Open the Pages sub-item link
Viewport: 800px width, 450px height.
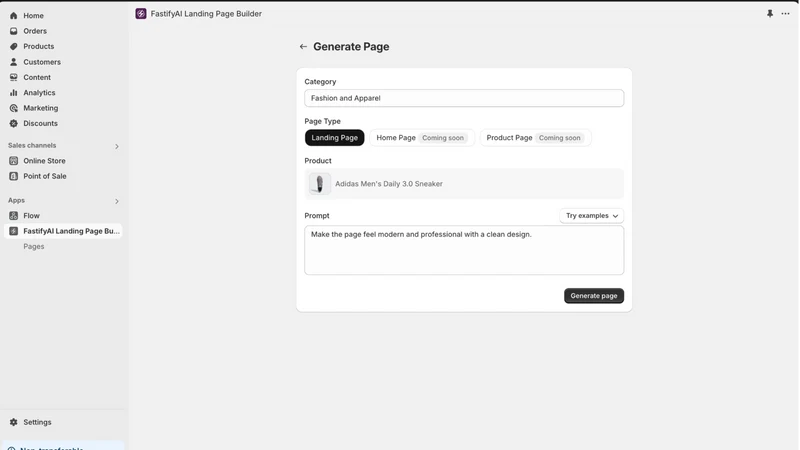(x=34, y=246)
